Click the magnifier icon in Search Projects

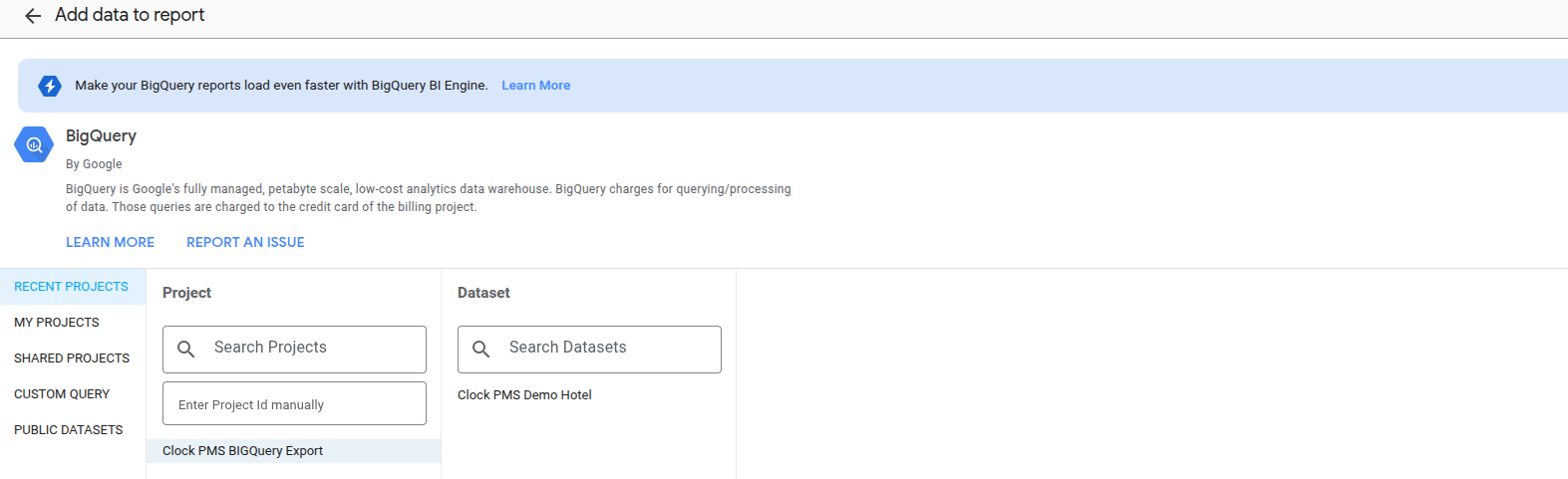click(x=185, y=350)
